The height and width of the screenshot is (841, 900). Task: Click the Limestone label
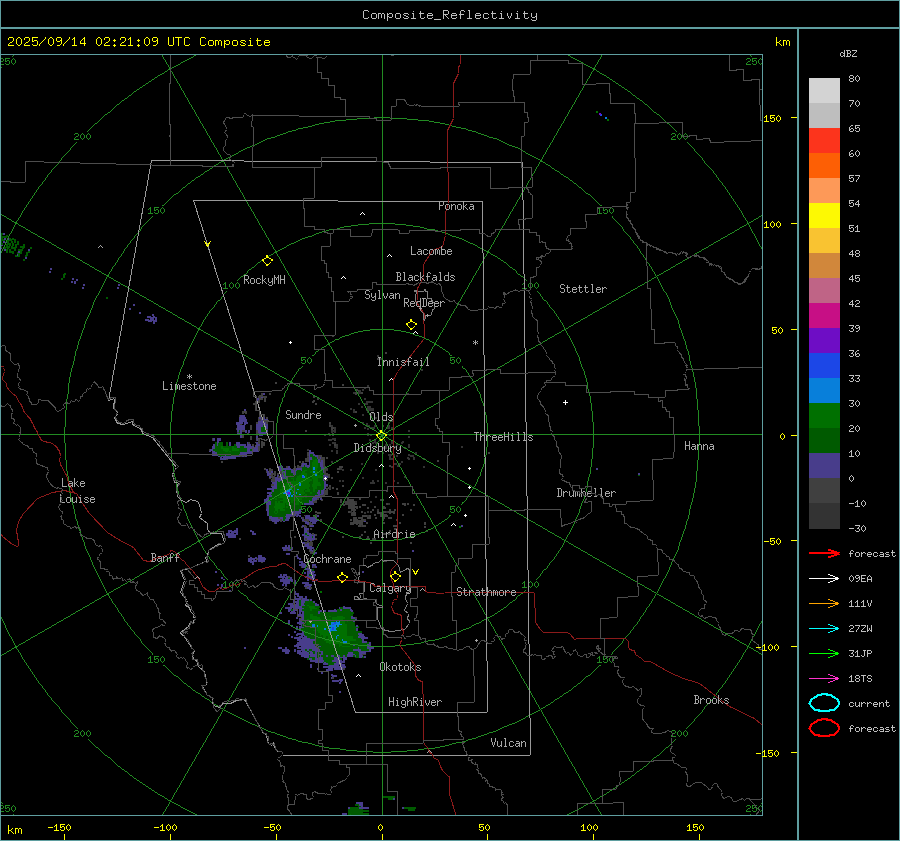[x=189, y=386]
